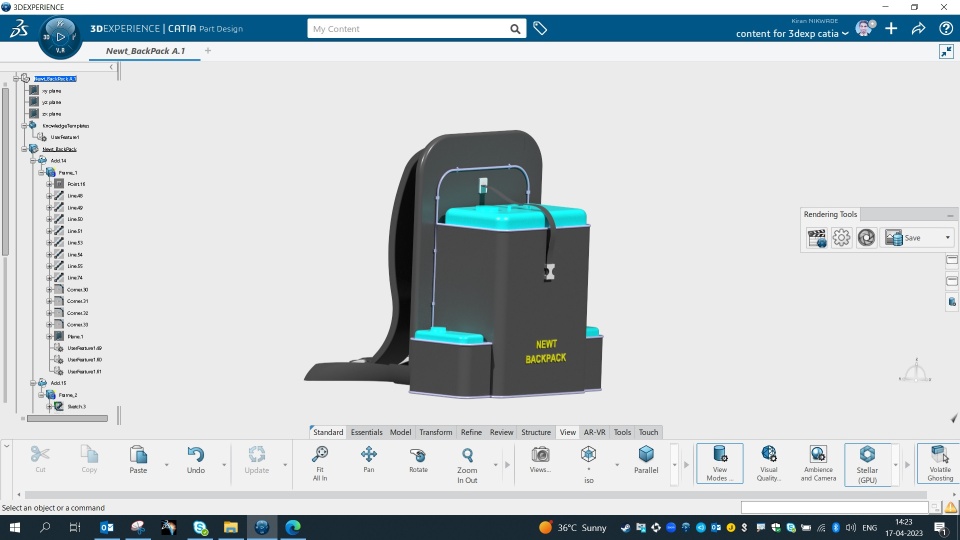The width and height of the screenshot is (960, 540).
Task: Open the Save dropdown in Rendering Tools
Action: [x=948, y=238]
